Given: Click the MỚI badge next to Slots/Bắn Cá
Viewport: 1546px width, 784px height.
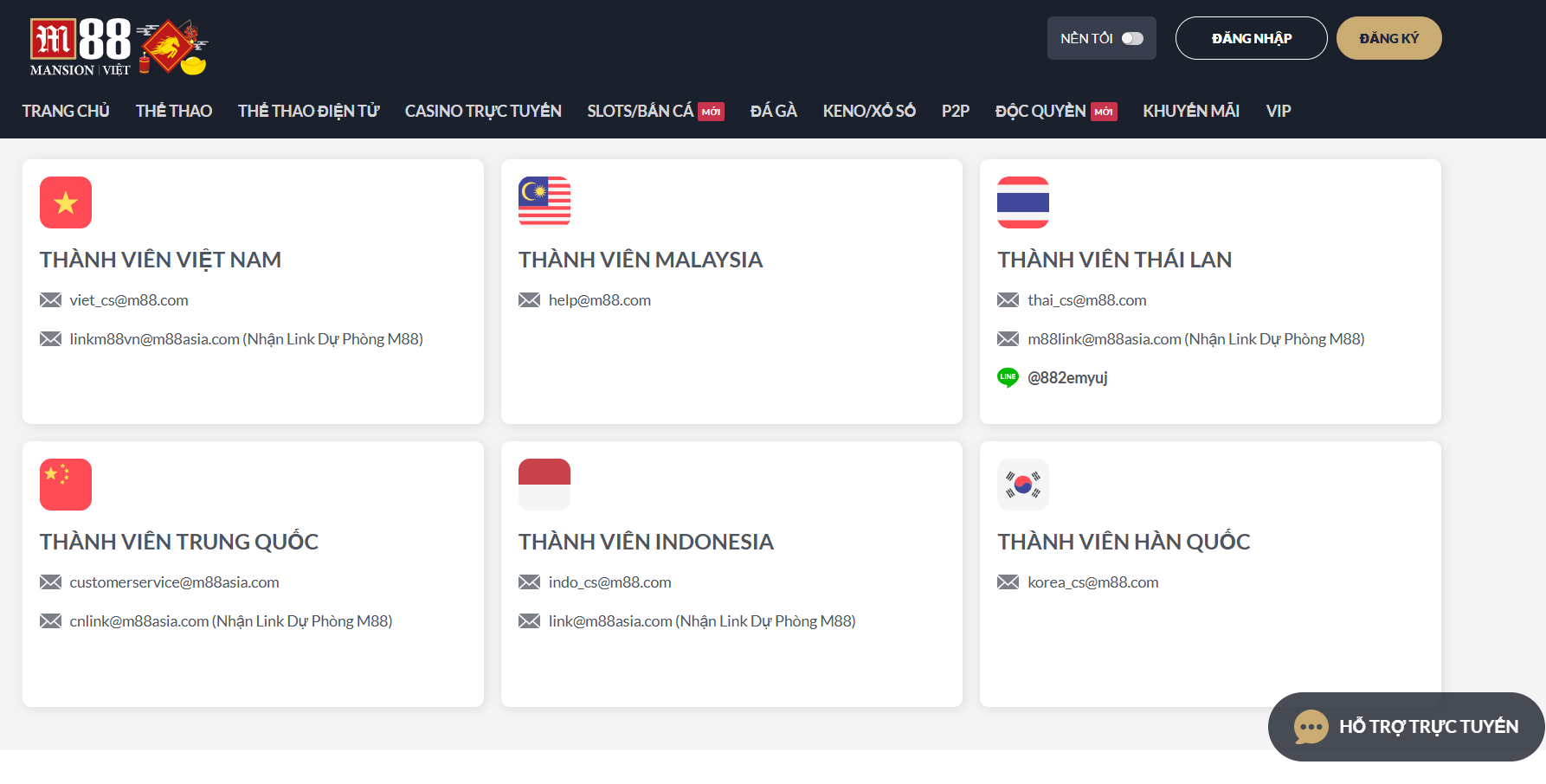Looking at the screenshot, I should coord(712,112).
